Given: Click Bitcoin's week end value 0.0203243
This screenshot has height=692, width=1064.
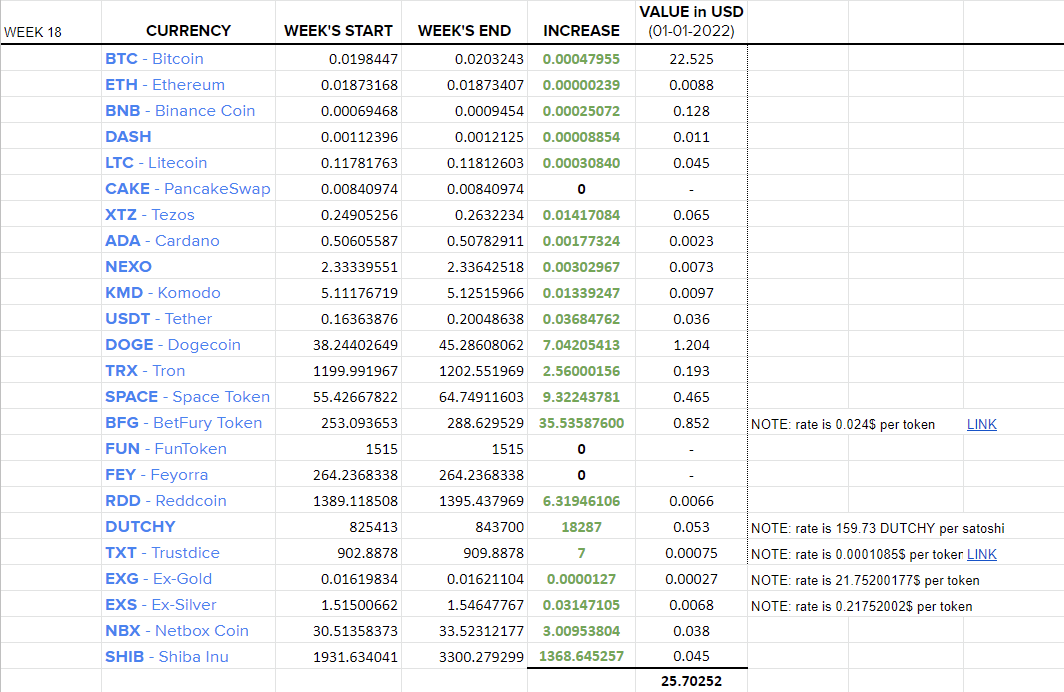Looking at the screenshot, I should pos(489,60).
